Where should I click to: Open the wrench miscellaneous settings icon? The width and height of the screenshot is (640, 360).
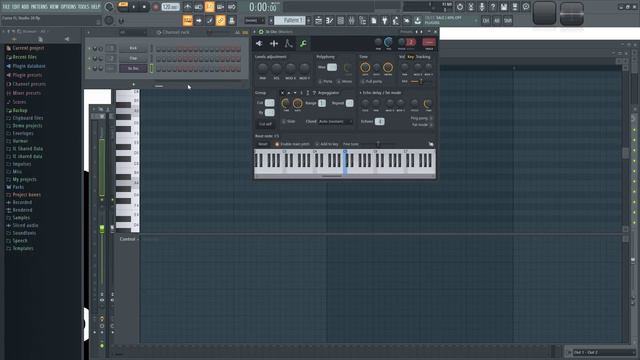[303, 43]
